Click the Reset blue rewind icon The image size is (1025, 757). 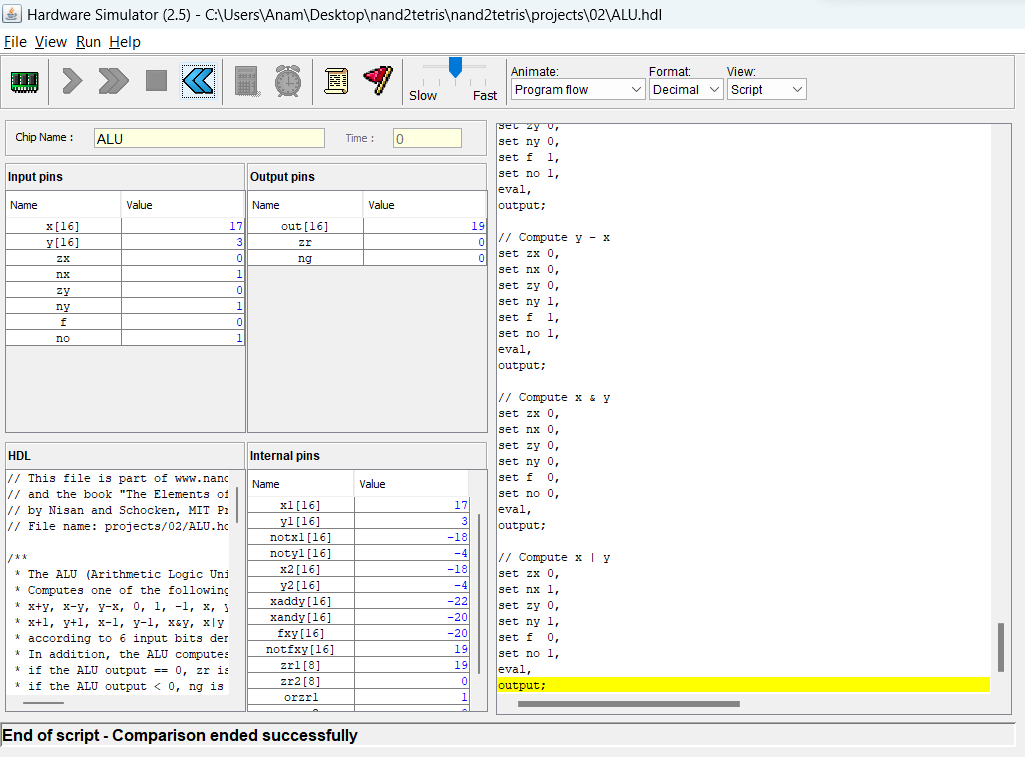click(x=198, y=81)
